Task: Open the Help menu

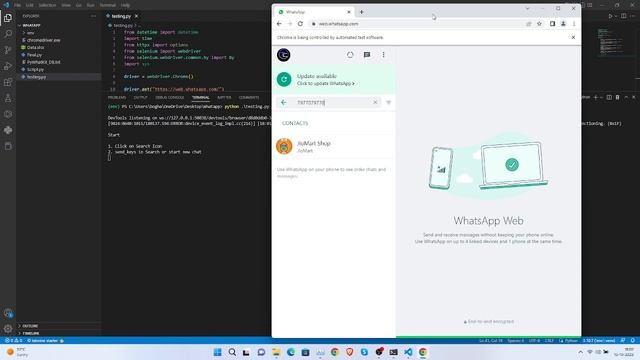Action: (125, 5)
